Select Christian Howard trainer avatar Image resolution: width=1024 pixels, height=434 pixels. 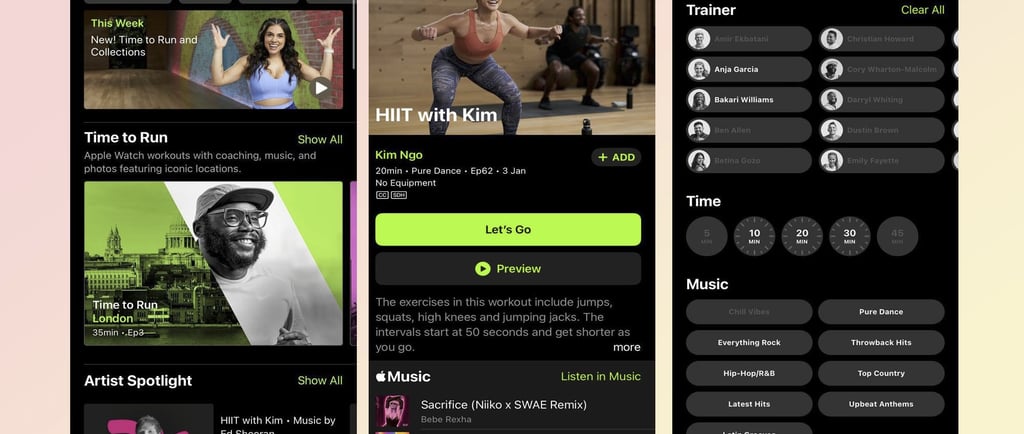pyautogui.click(x=831, y=39)
